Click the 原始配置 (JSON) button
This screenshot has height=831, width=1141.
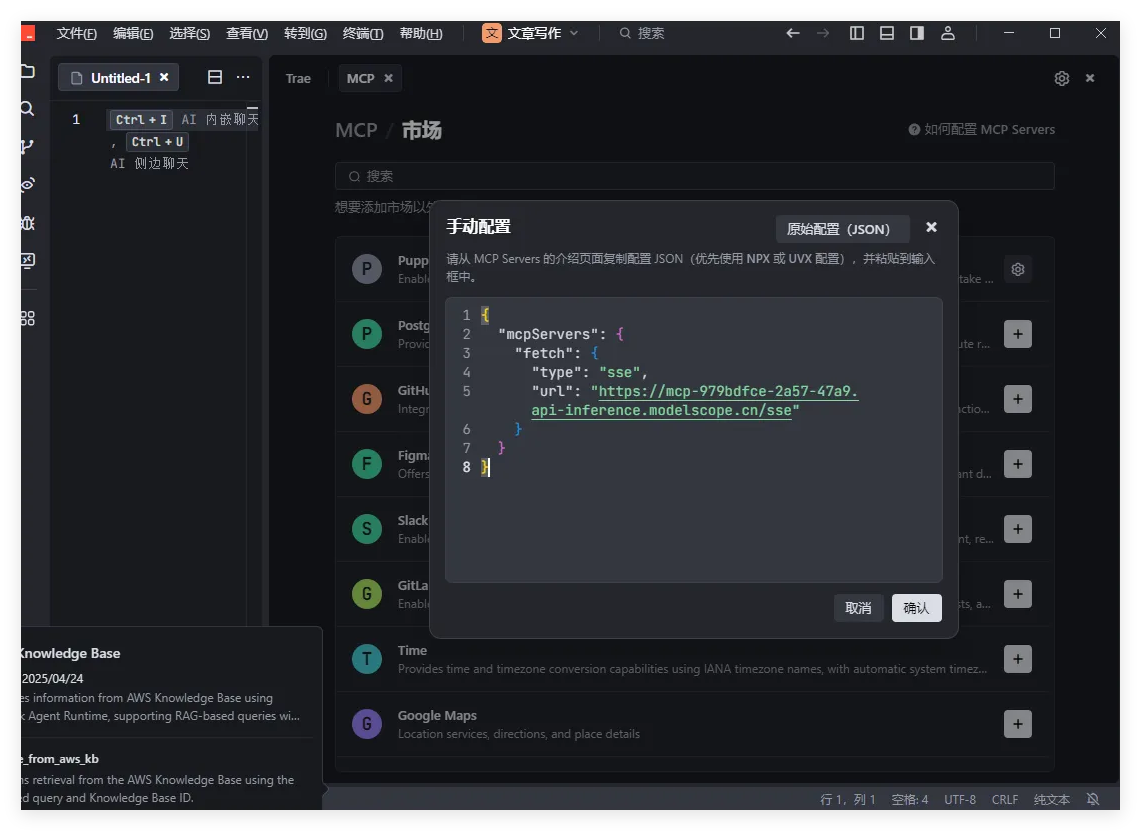(x=842, y=229)
